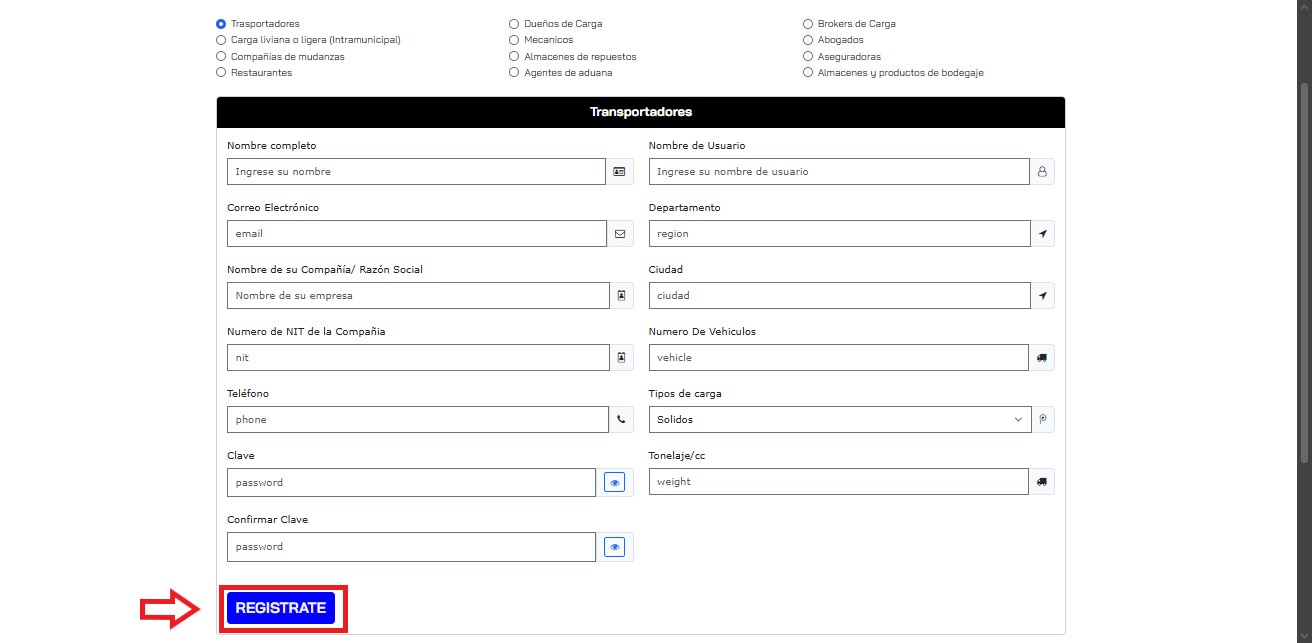This screenshot has height=643, width=1312.
Task: Select the Agentes de aduana radio option
Action: (514, 73)
